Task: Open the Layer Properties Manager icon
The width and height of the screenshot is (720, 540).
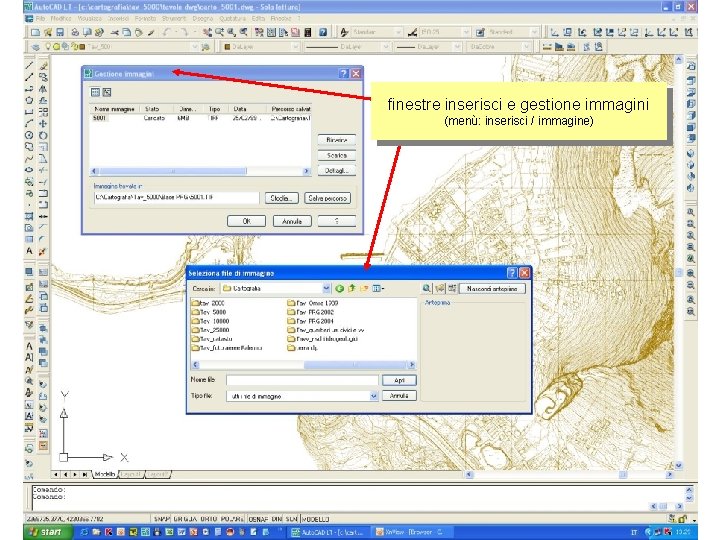Action: [x=35, y=47]
